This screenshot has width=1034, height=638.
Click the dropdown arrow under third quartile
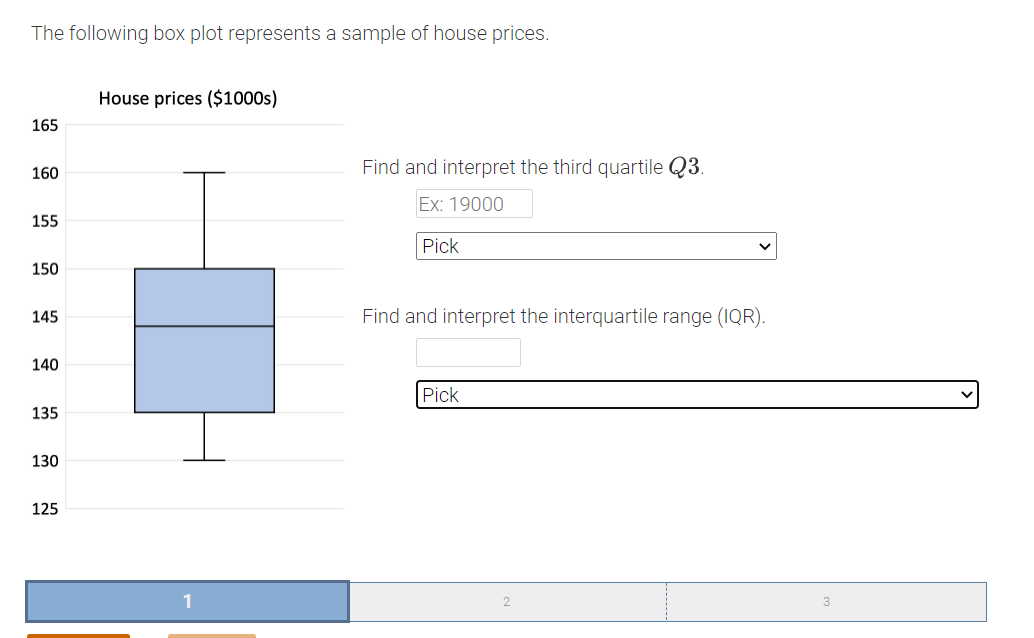765,246
